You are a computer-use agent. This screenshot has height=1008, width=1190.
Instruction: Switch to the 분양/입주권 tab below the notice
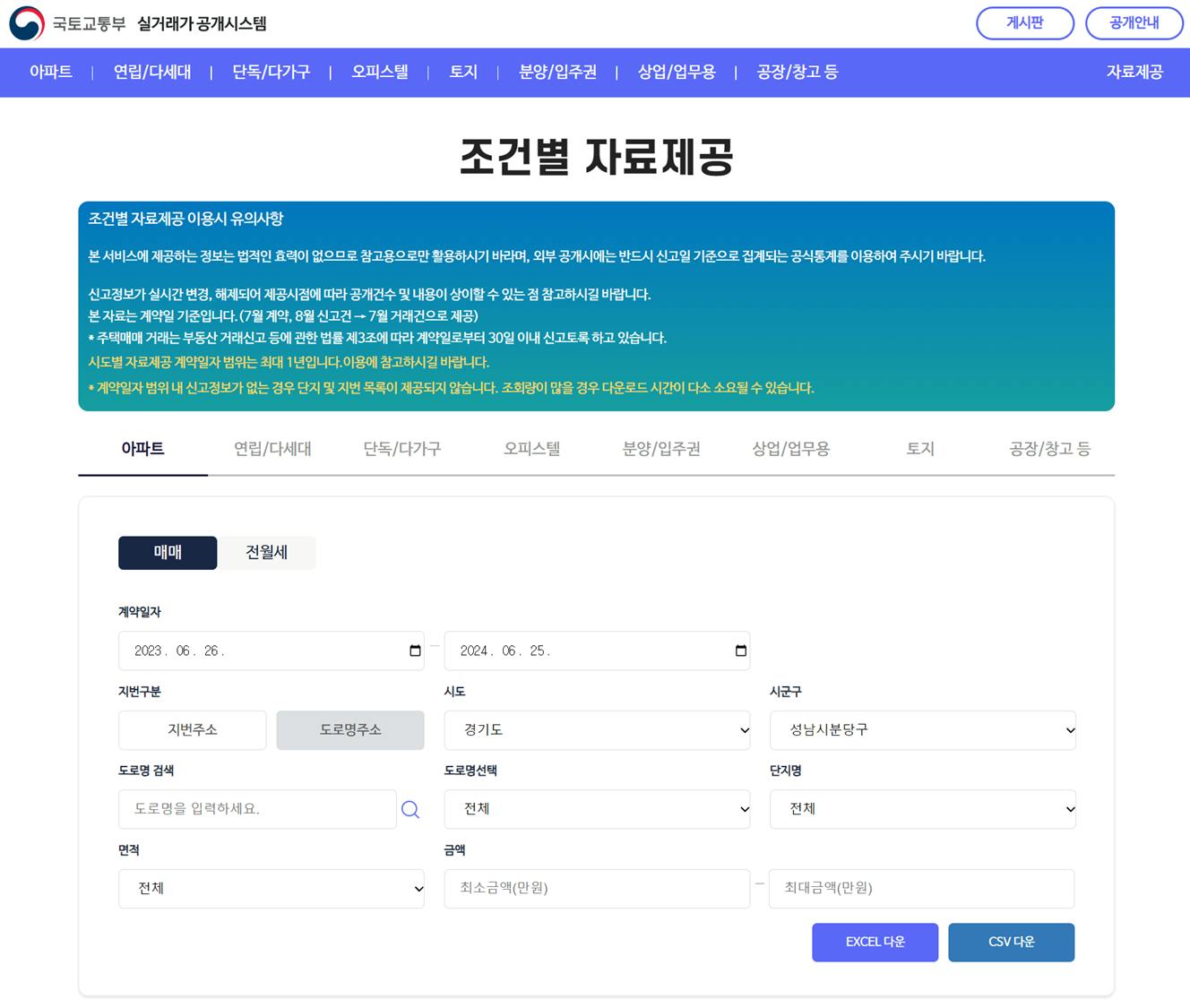coord(661,449)
